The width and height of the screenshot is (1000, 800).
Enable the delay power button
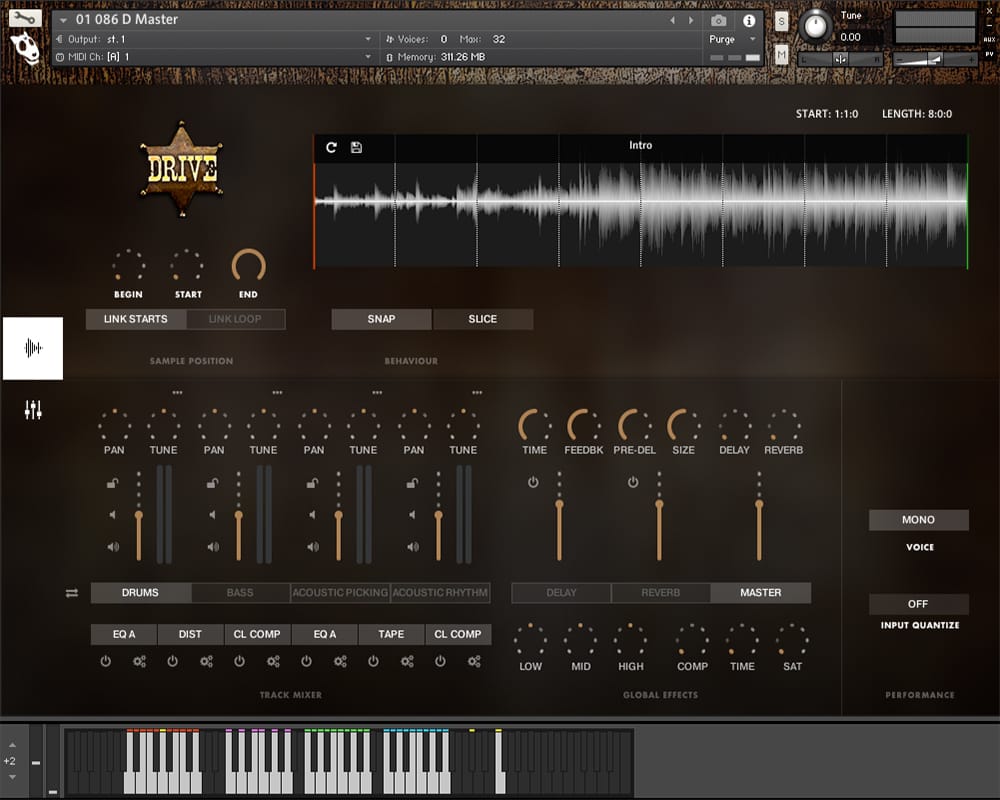[x=533, y=482]
